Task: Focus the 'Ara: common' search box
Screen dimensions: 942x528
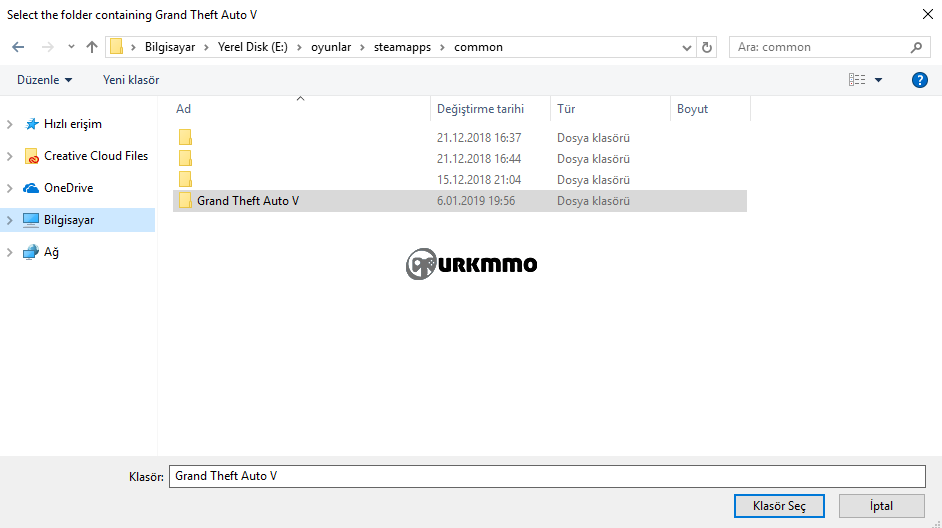Action: (x=829, y=47)
